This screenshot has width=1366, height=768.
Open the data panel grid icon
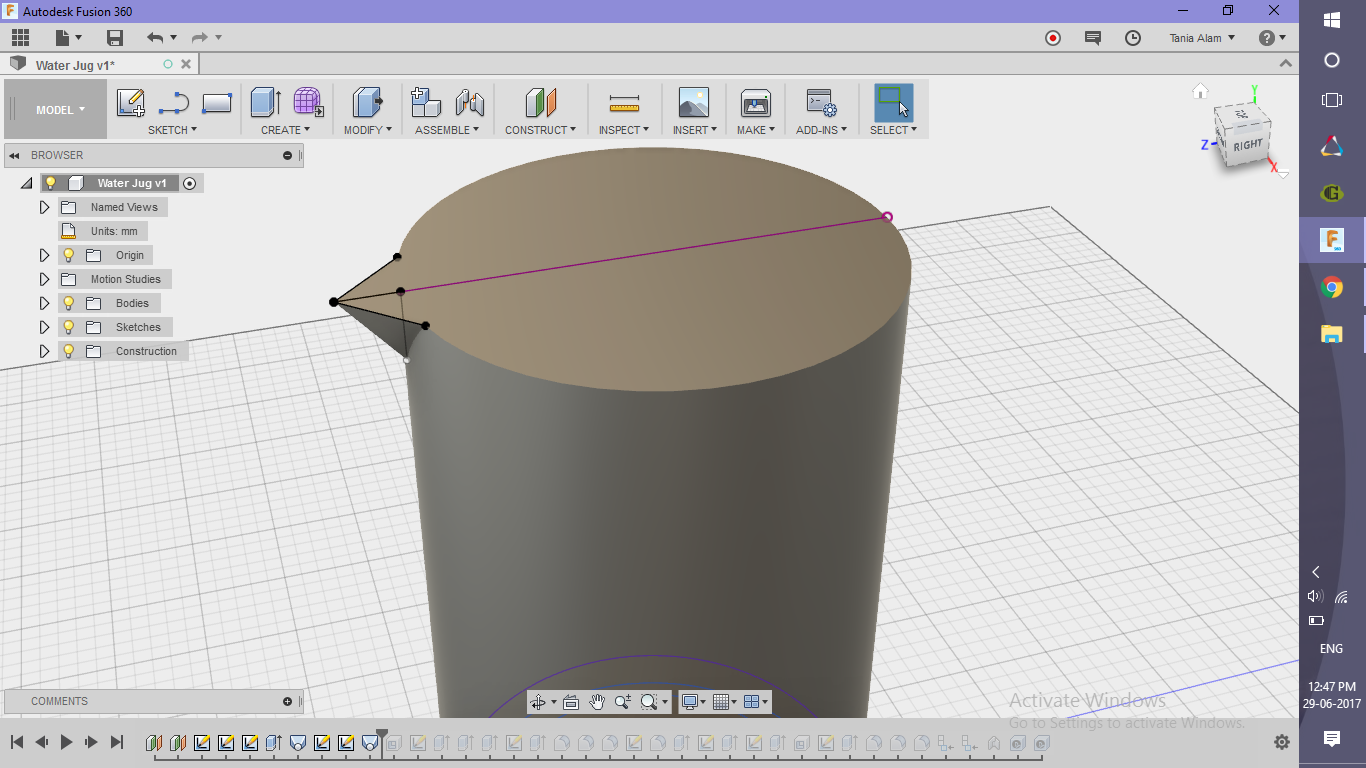click(x=20, y=38)
